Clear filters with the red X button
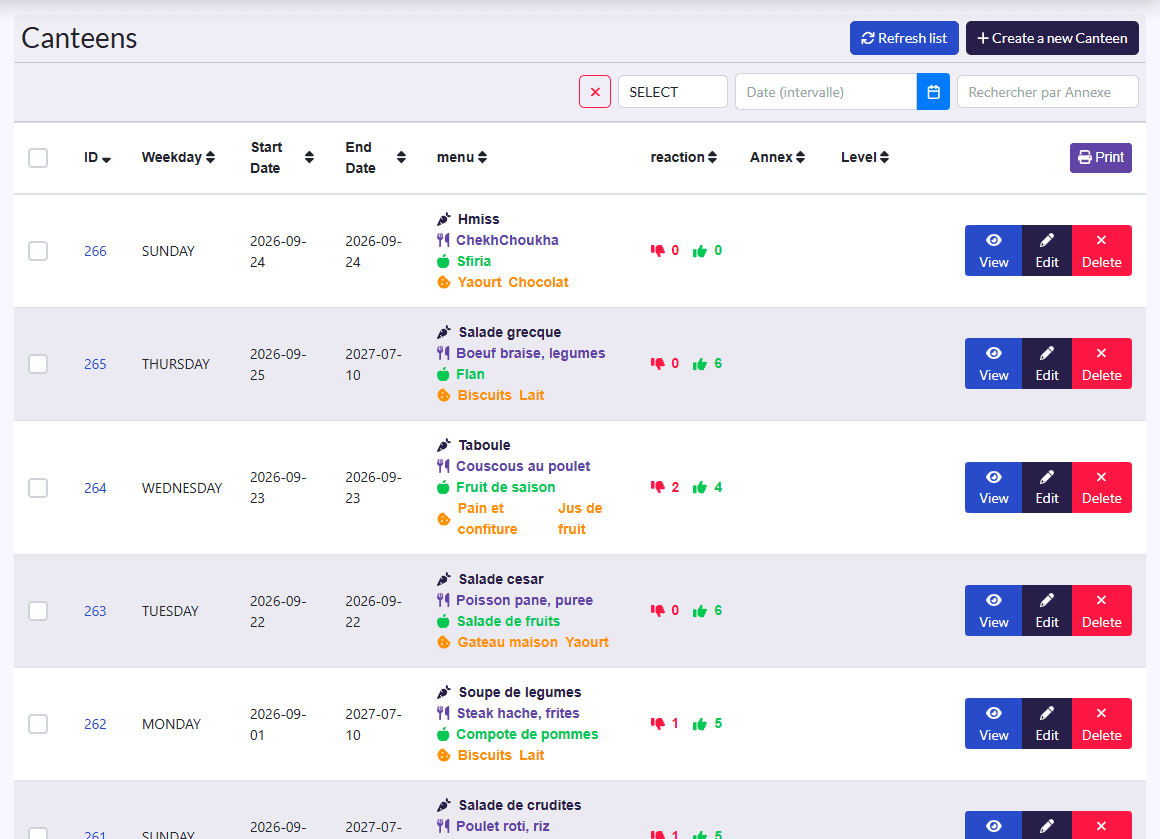This screenshot has width=1160, height=839. click(x=595, y=92)
